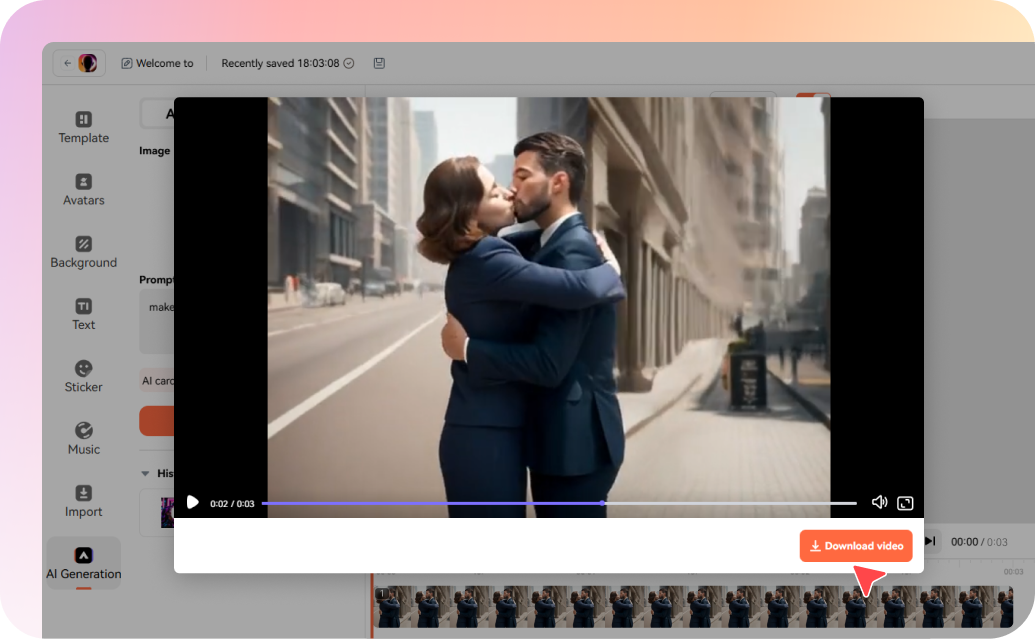
Task: Mute the preview video volume
Action: click(x=879, y=503)
